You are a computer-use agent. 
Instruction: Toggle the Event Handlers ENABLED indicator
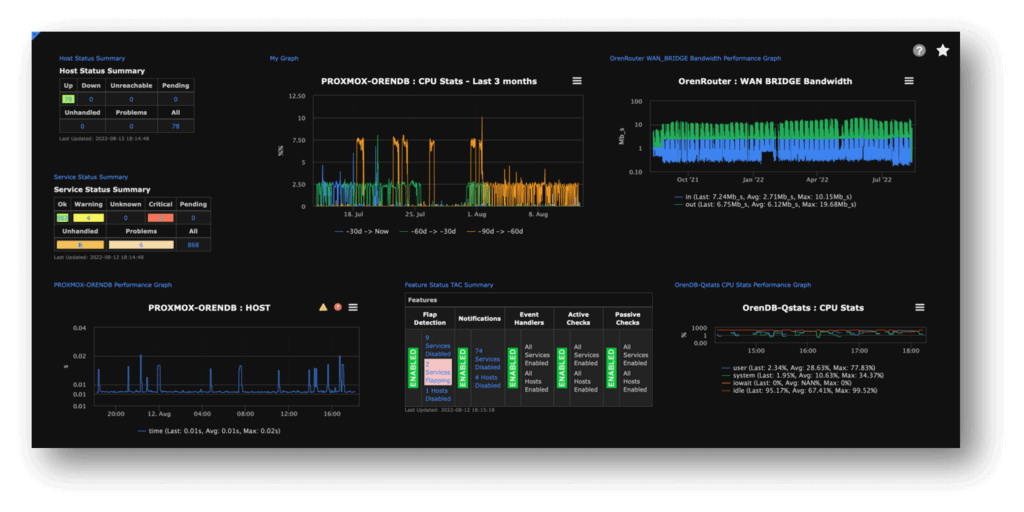[512, 368]
